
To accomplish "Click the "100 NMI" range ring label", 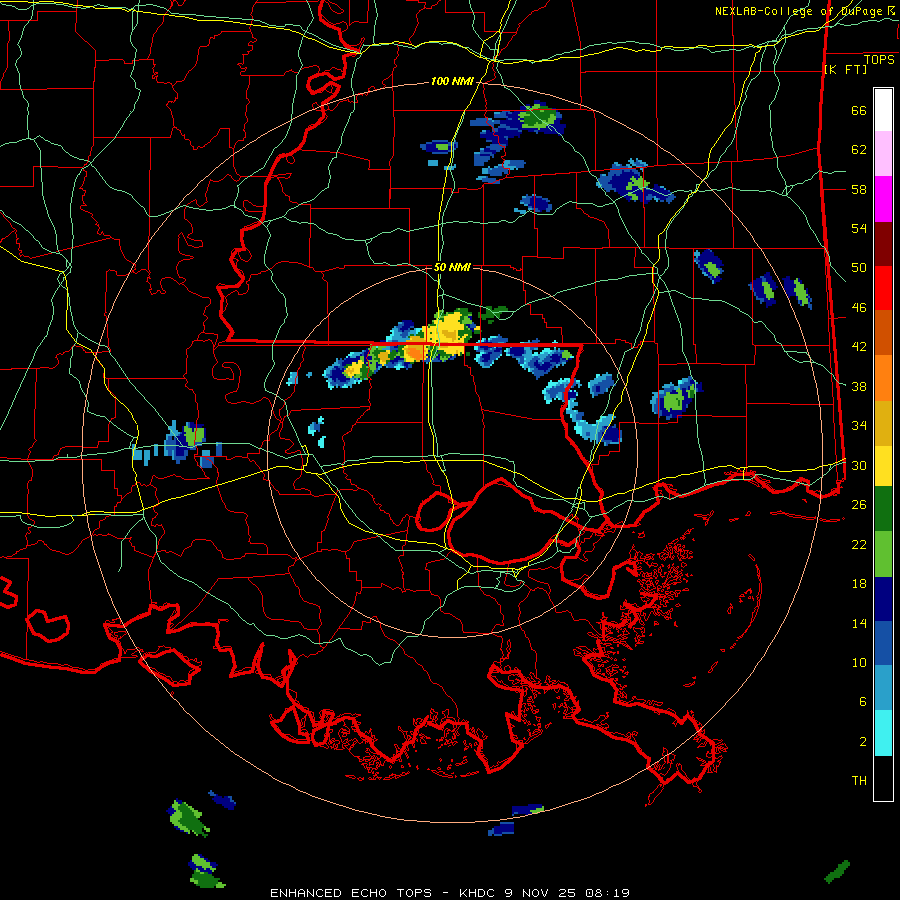I will (x=452, y=82).
